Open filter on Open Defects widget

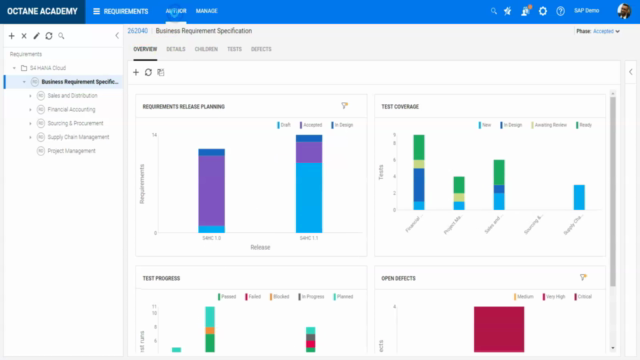(583, 278)
